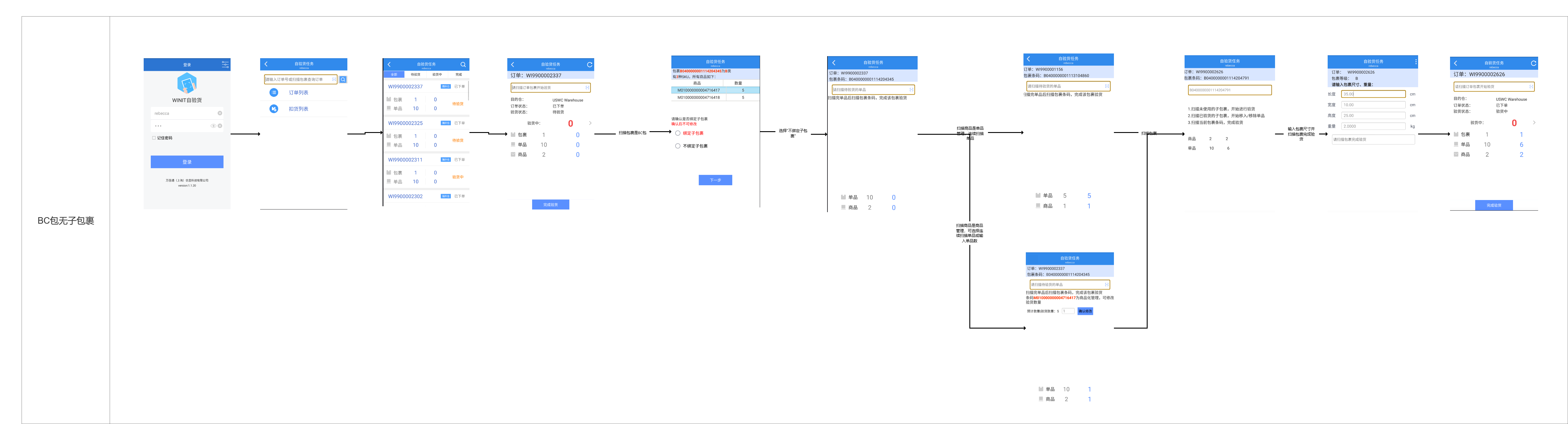Viewport: 1568px width, 424px height.
Task: Select table row M010000000004716418
Action: point(715,97)
